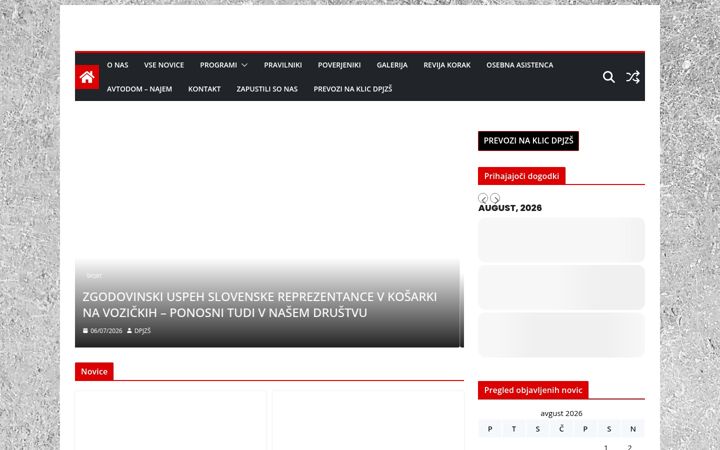Go to the home page icon

[87, 77]
